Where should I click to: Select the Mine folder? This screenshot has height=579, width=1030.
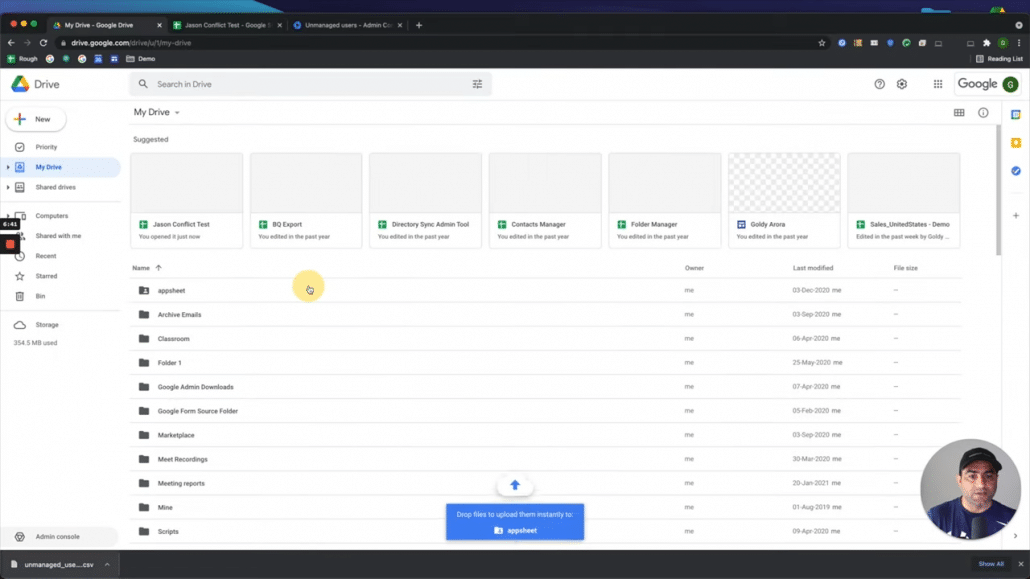pos(545,507)
